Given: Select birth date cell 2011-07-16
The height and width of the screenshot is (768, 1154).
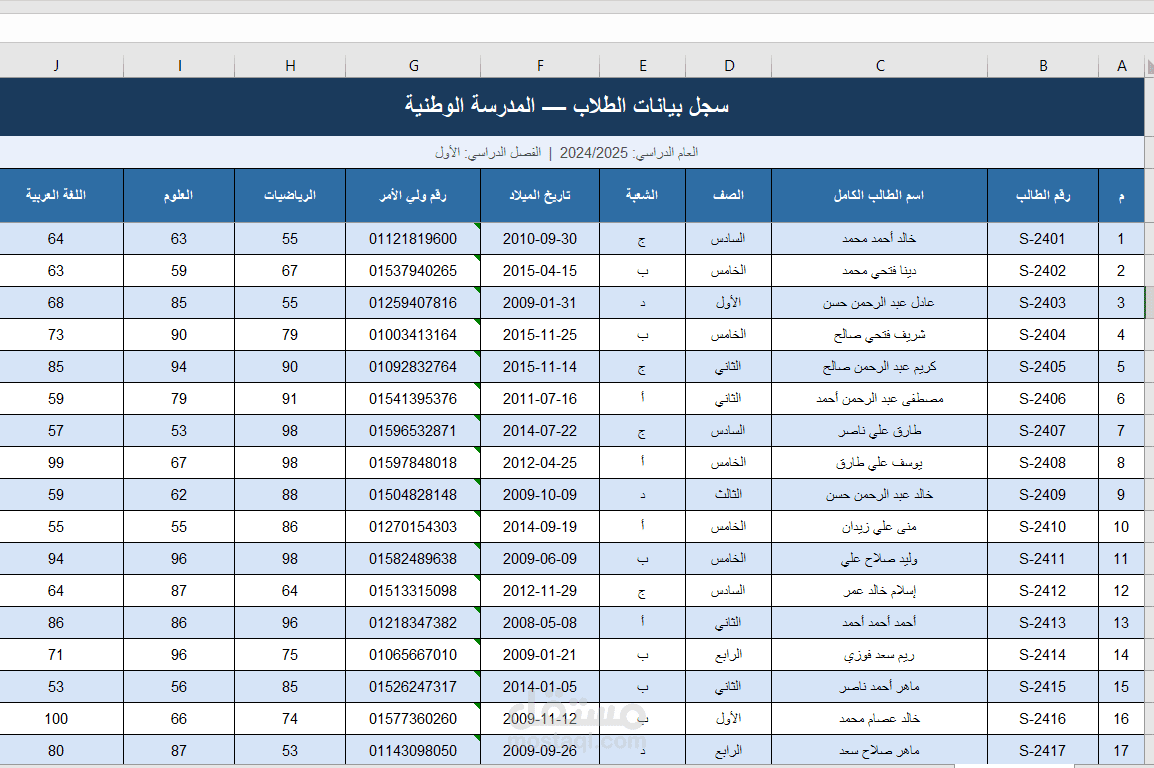Looking at the screenshot, I should tap(540, 399).
